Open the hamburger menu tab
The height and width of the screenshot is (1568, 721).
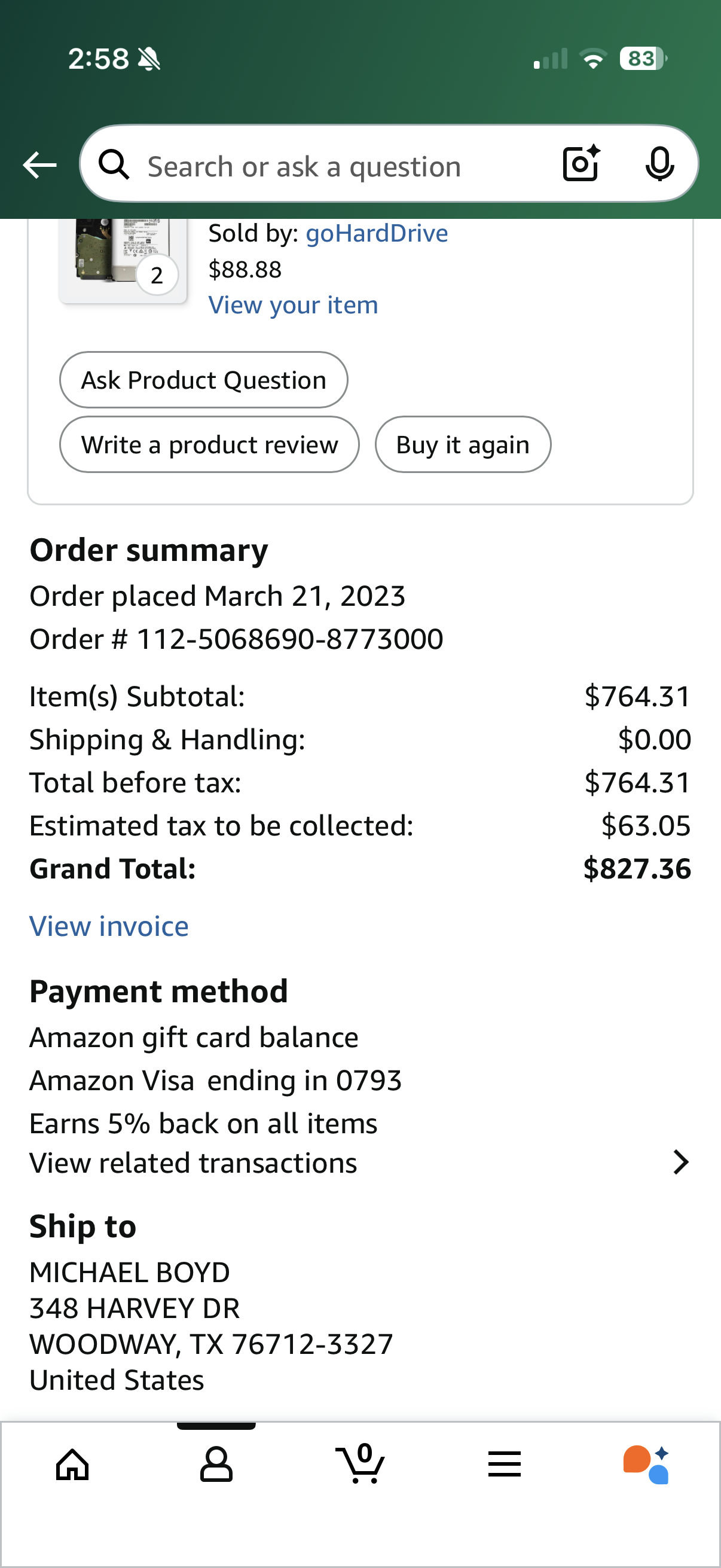pyautogui.click(x=505, y=1464)
